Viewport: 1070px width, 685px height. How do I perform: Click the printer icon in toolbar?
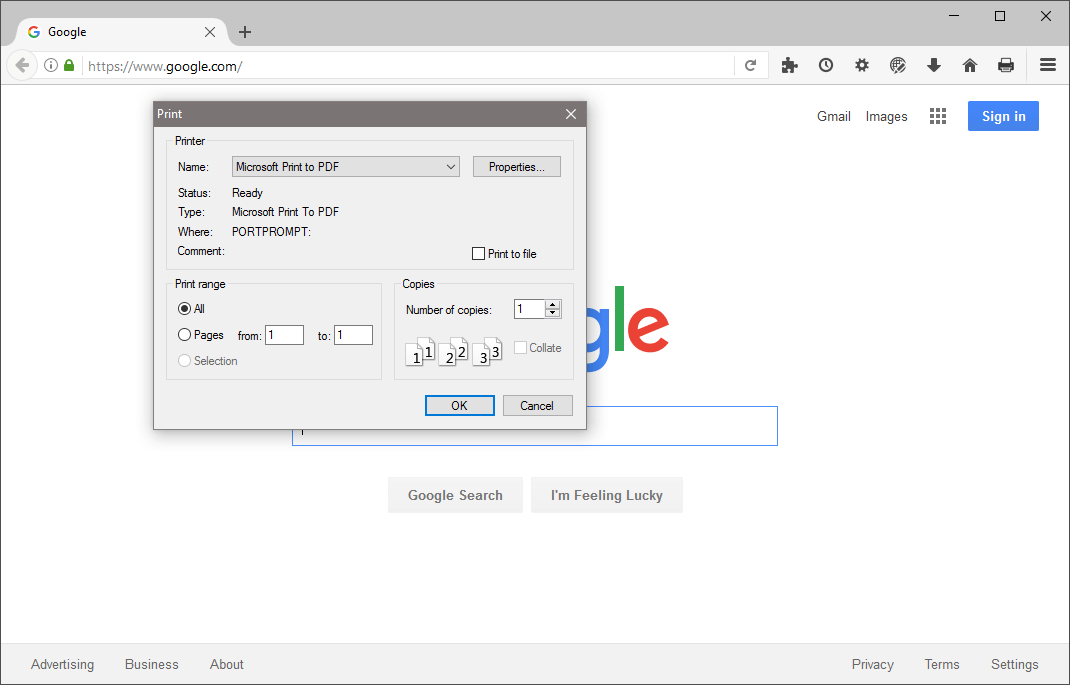coord(1006,65)
